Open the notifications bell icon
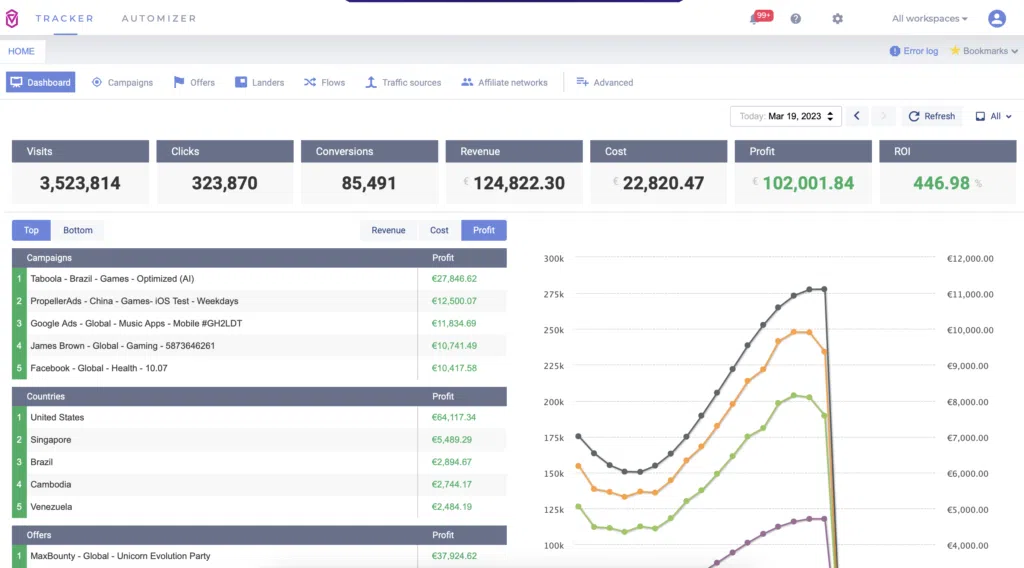The width and height of the screenshot is (1024, 568). point(754,19)
